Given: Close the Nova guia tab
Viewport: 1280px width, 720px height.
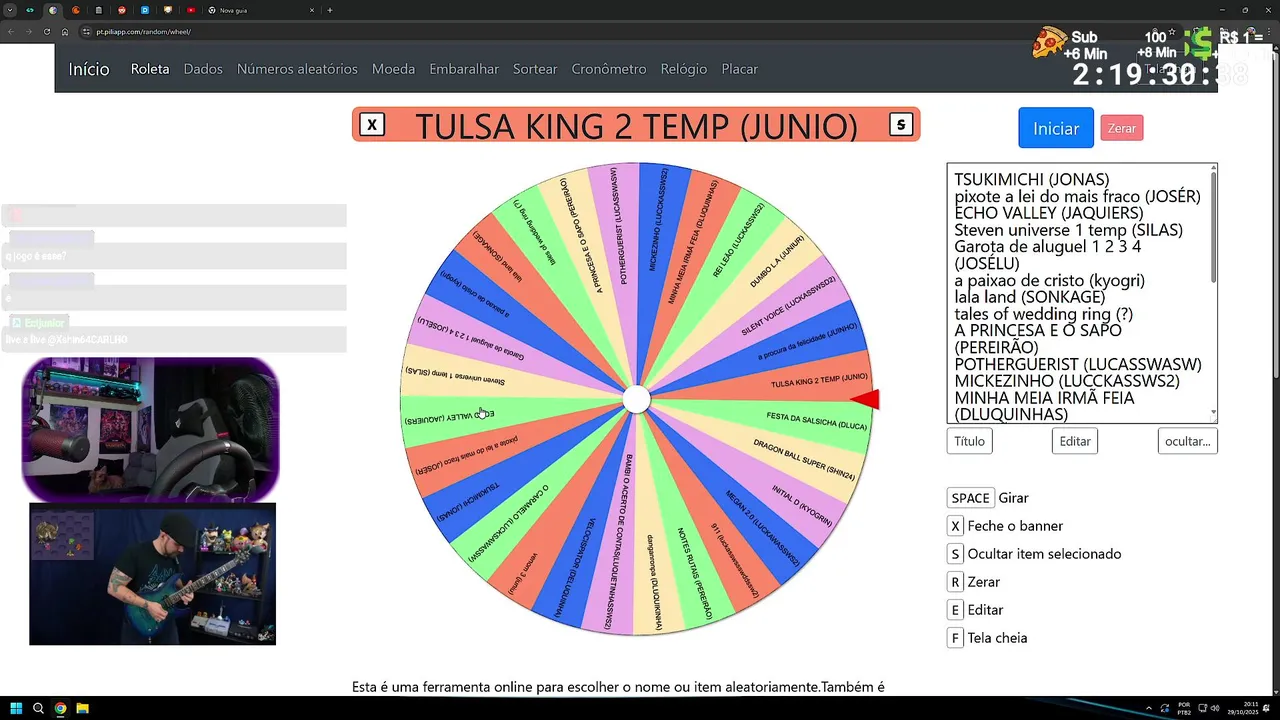Looking at the screenshot, I should [x=312, y=10].
